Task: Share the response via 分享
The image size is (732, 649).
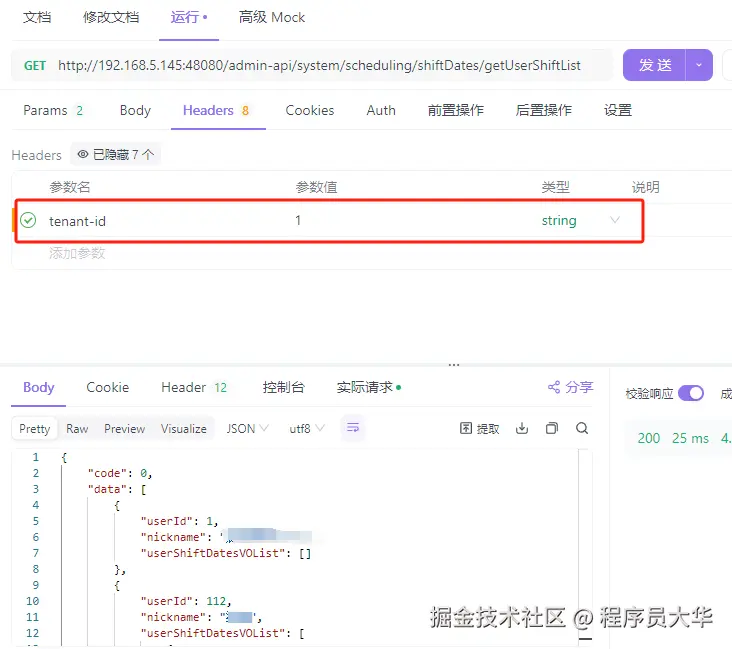Action: coord(570,387)
